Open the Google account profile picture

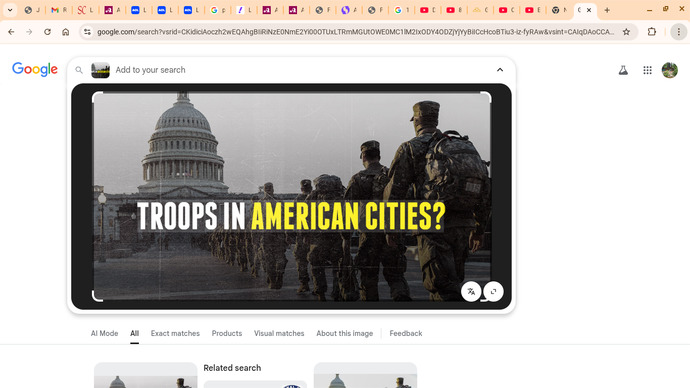tap(670, 70)
